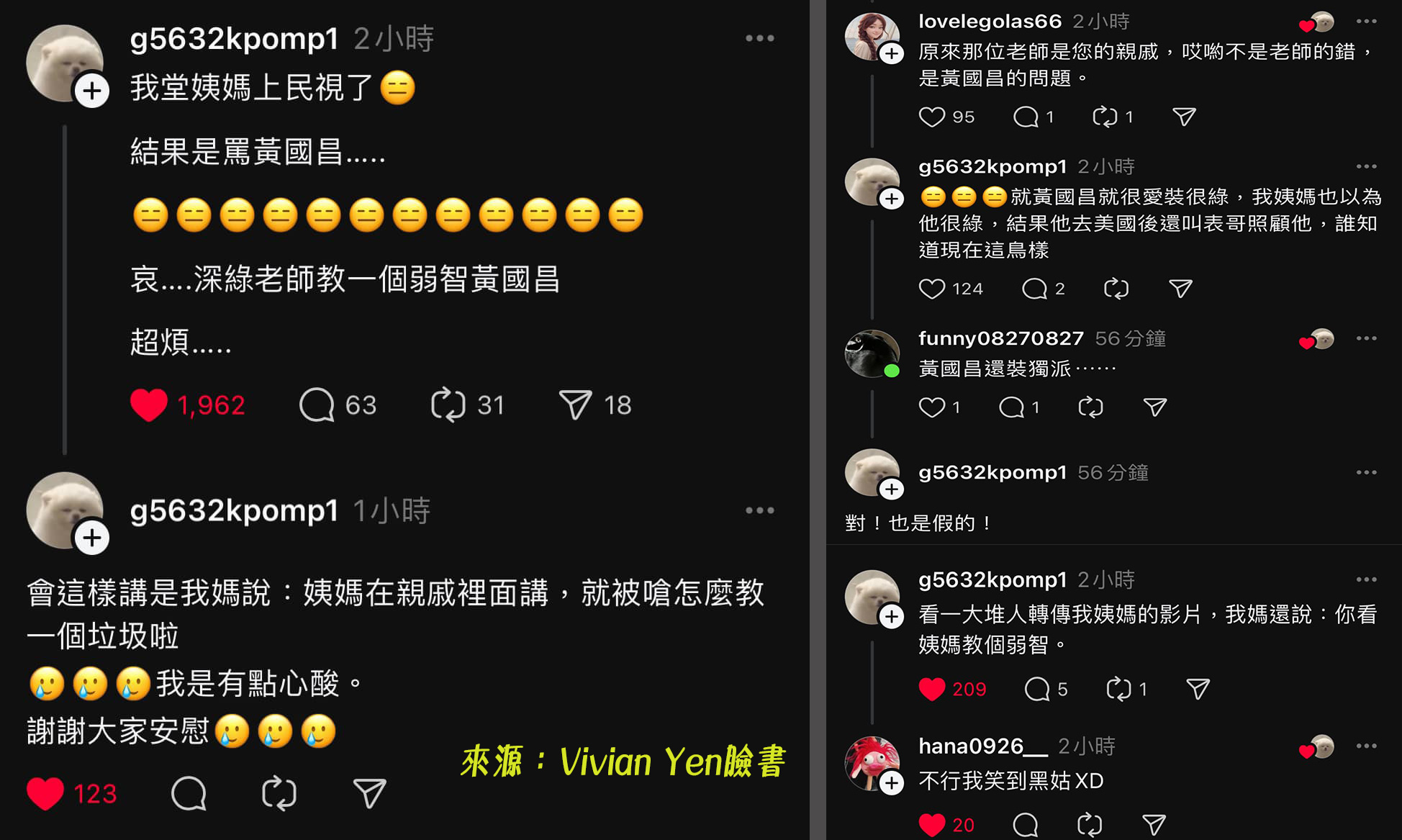The width and height of the screenshot is (1402, 840).
Task: Follow hana0926__ using avatar plus badge
Action: tap(892, 782)
